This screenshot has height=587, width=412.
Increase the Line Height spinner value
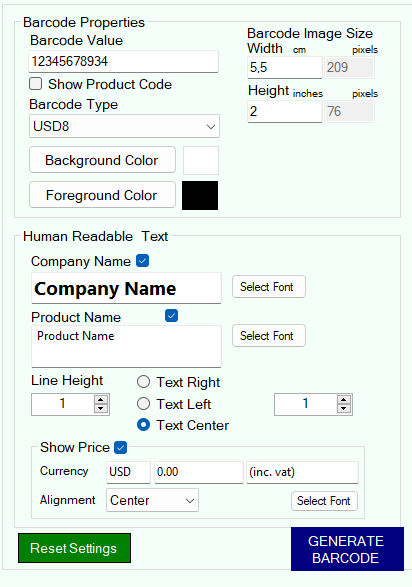(x=101, y=400)
